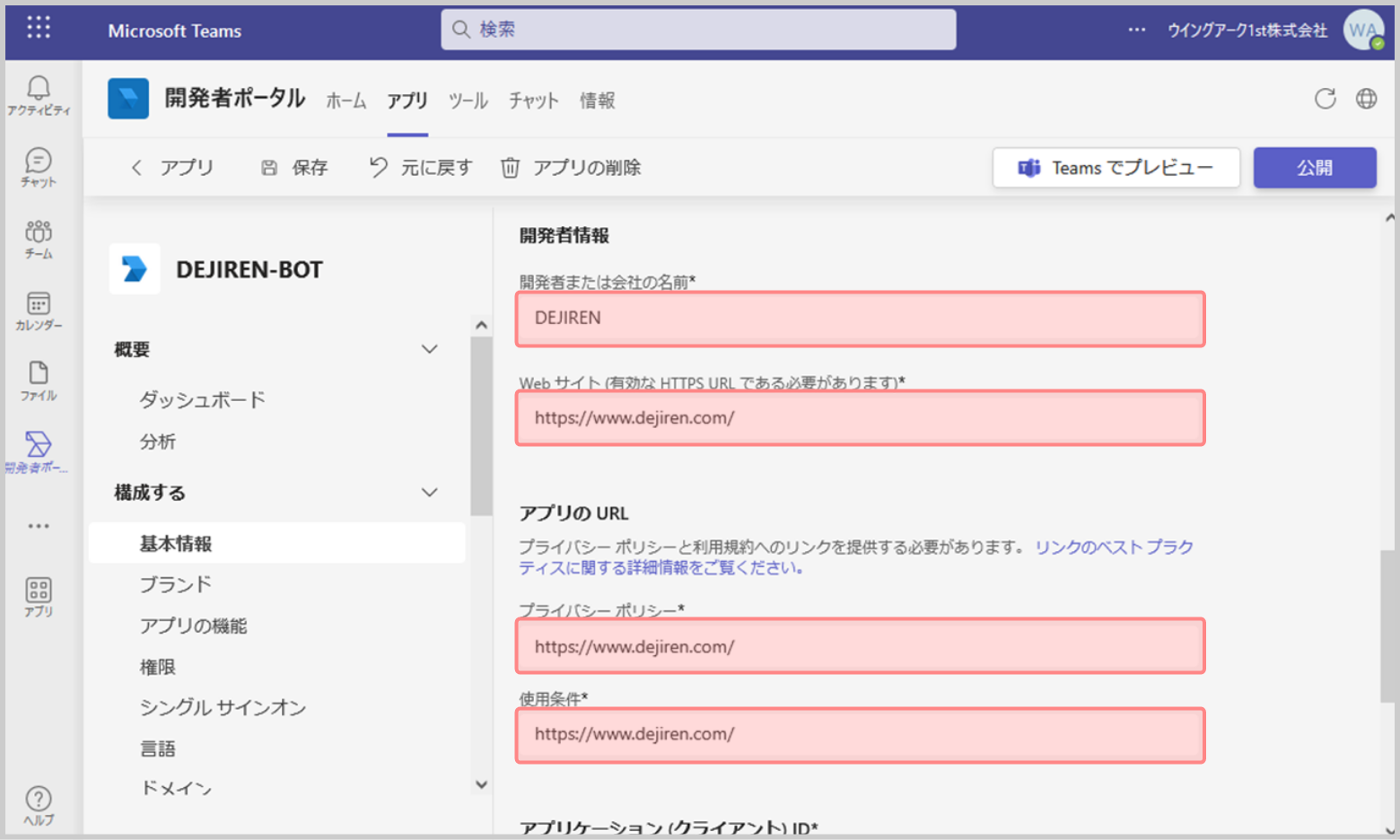The width and height of the screenshot is (1400, 840).
Task: Open the more apps ellipsis in sidebar
Action: click(x=39, y=526)
